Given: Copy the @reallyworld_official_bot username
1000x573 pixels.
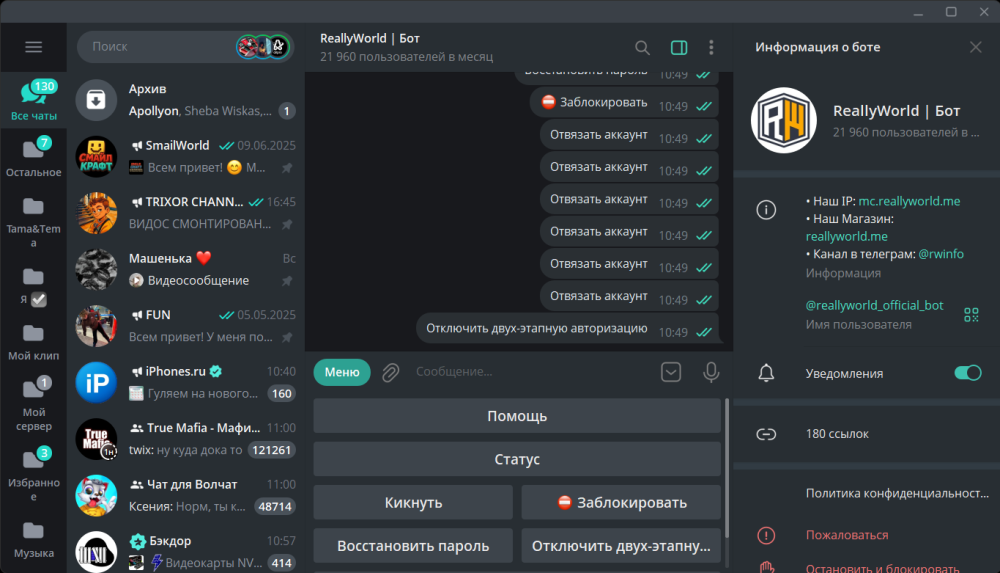Looking at the screenshot, I should (874, 305).
